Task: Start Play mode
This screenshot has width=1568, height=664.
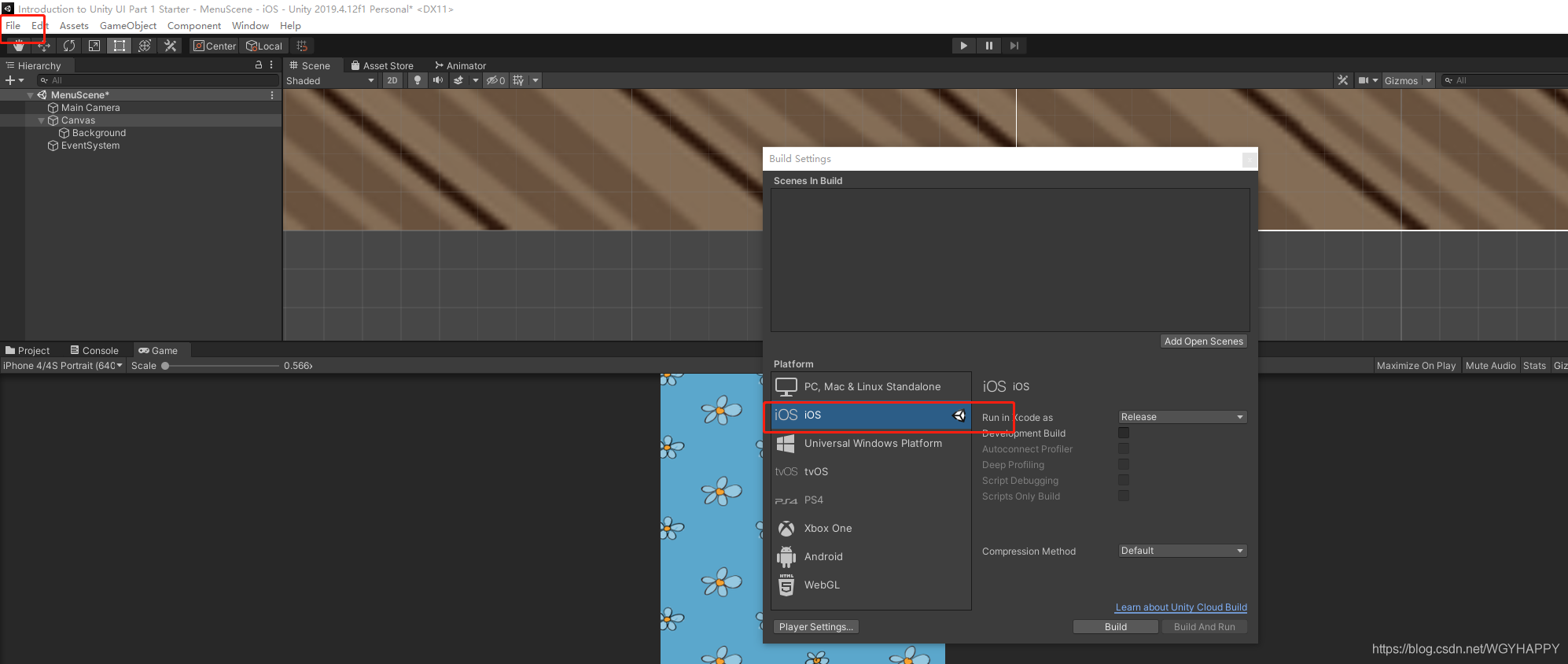Action: pyautogui.click(x=963, y=46)
